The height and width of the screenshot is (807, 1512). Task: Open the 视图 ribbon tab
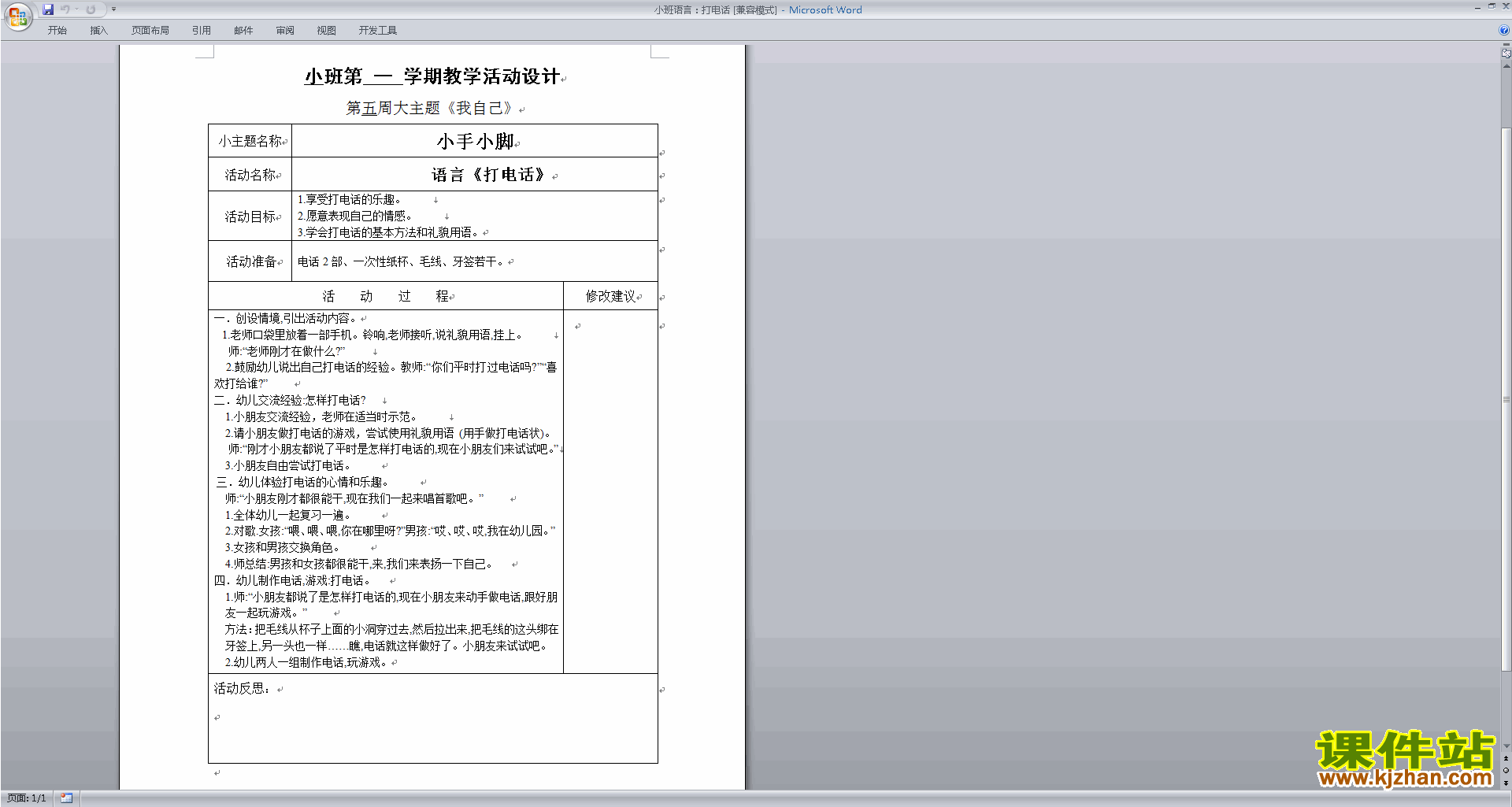point(327,31)
